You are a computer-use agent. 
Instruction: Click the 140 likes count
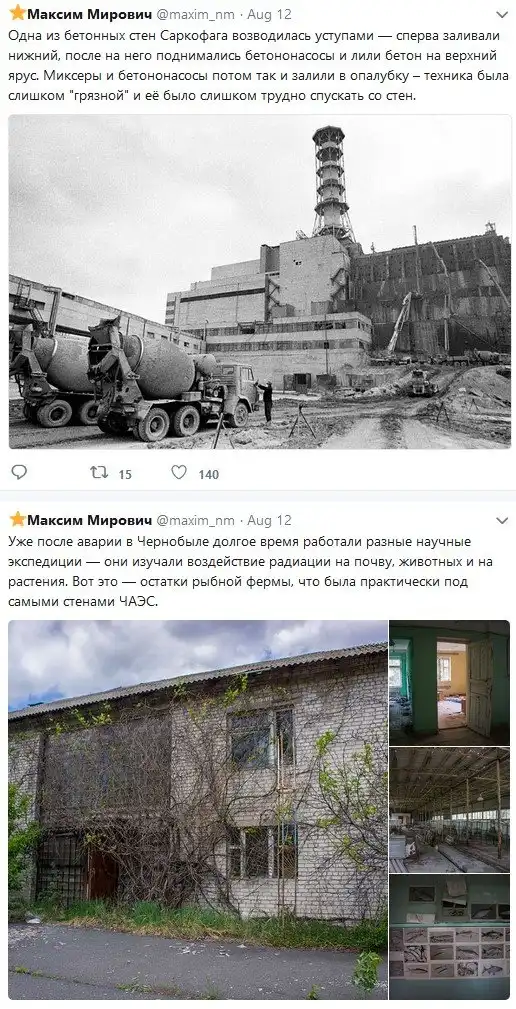tap(208, 474)
